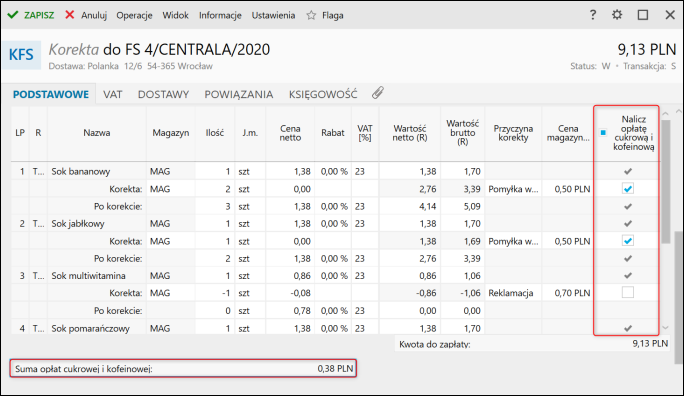Click 0,70 PLN warehouse price cell
Screen dimensions: 684x396
(x=567, y=293)
